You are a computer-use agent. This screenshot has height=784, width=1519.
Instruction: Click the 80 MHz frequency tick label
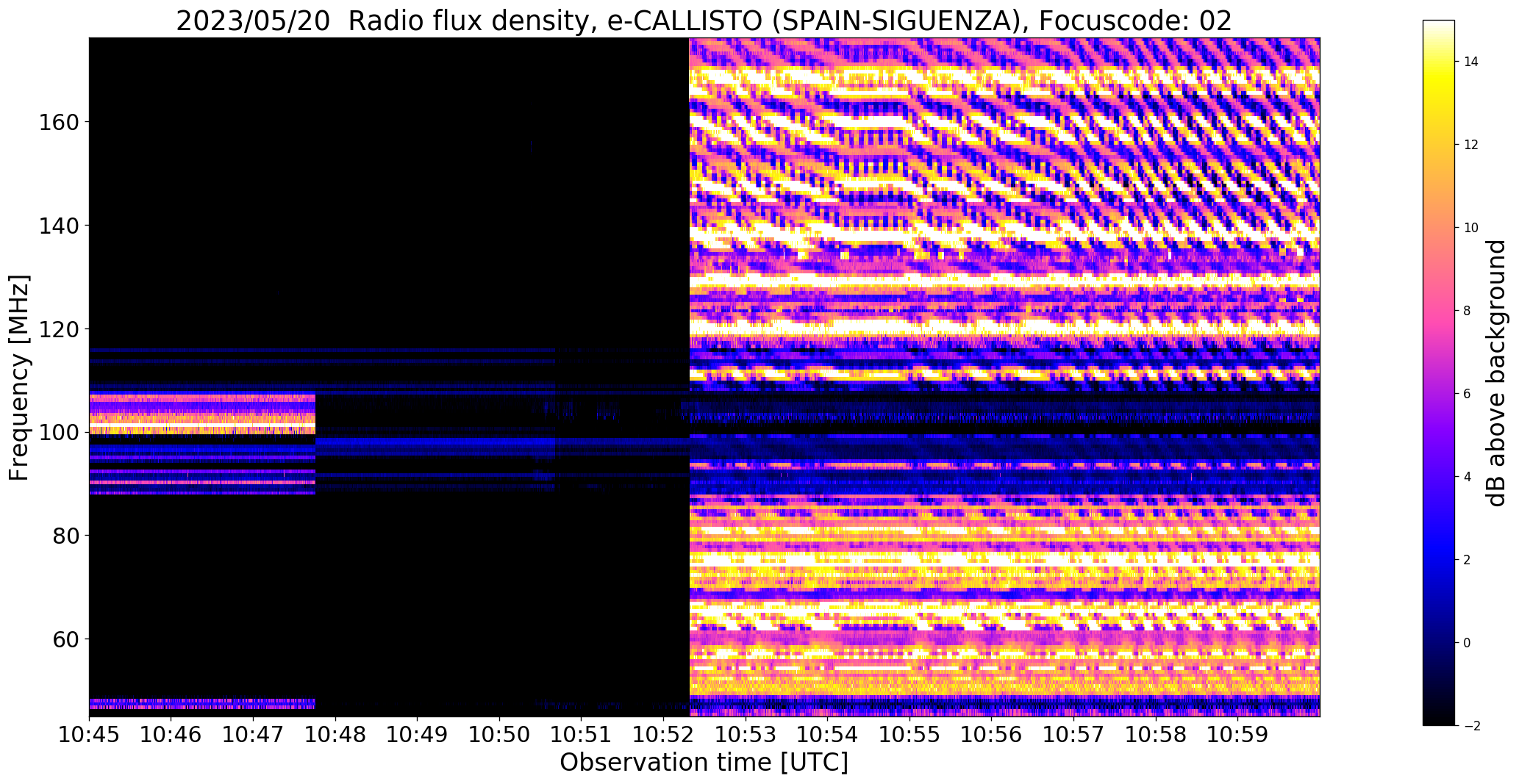tap(65, 536)
